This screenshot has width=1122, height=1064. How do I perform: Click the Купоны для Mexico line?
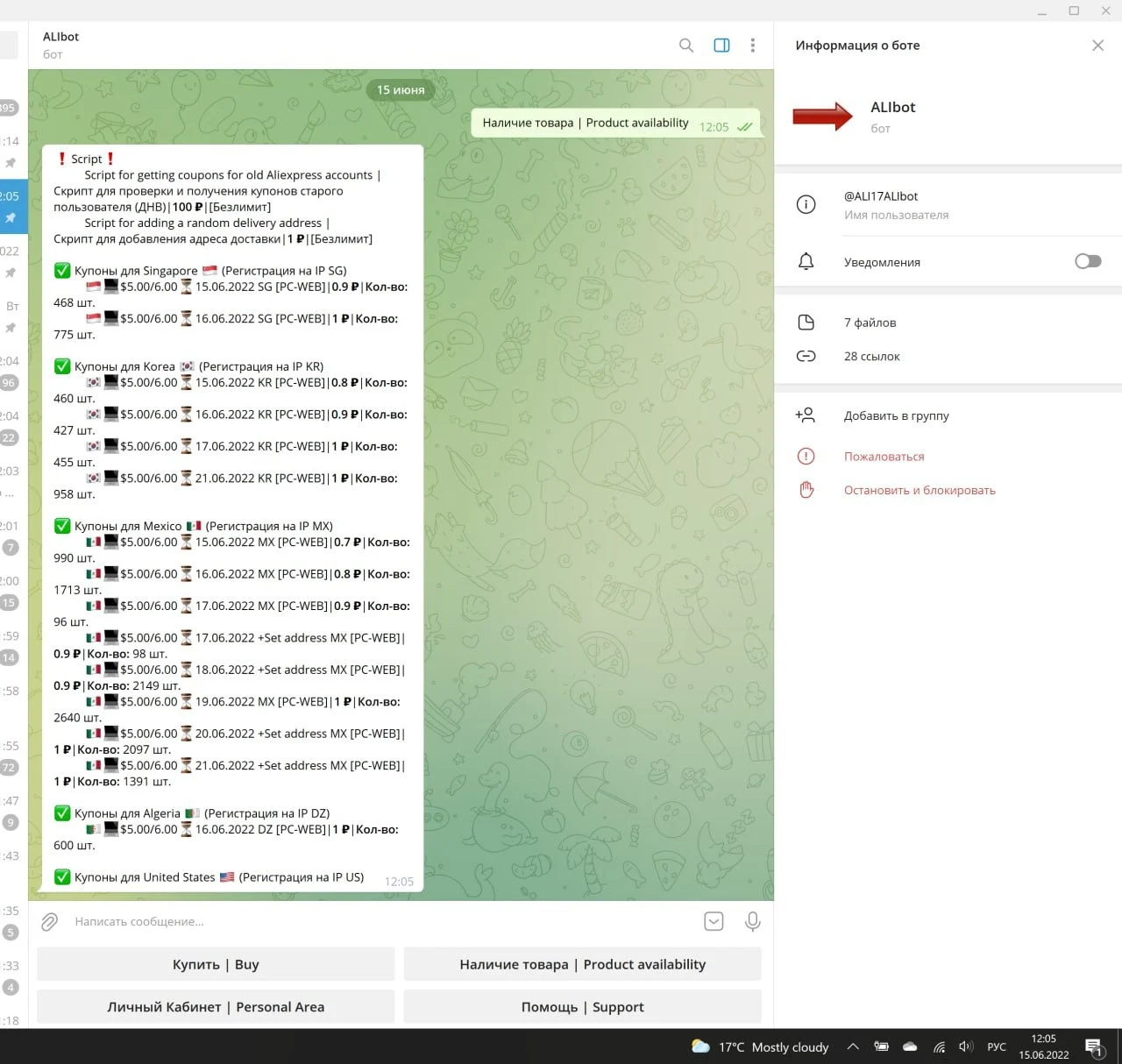(193, 526)
